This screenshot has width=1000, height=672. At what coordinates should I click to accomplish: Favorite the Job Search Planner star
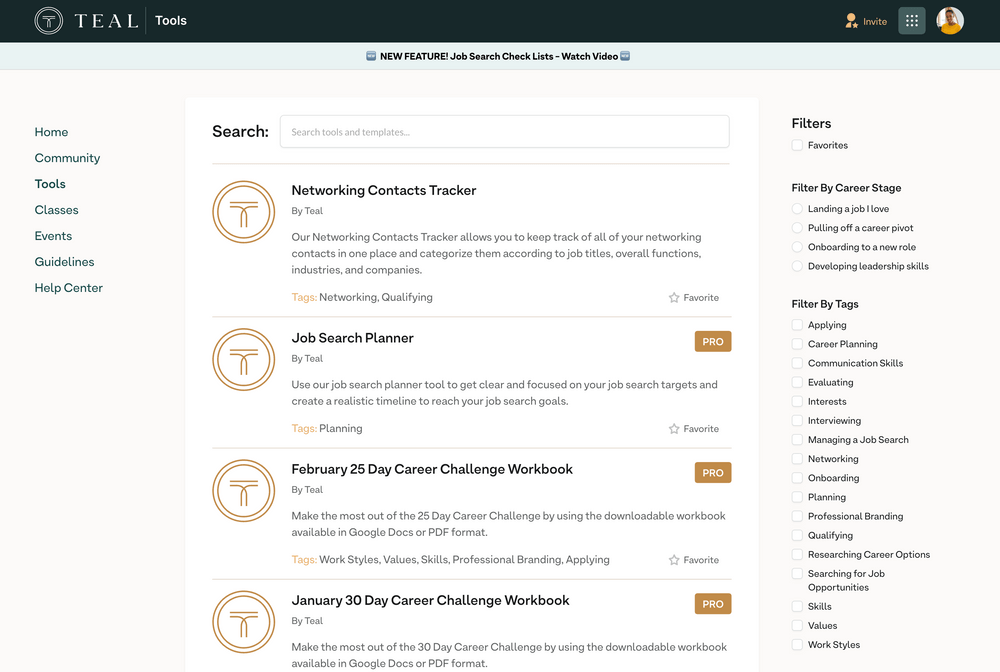pos(674,429)
